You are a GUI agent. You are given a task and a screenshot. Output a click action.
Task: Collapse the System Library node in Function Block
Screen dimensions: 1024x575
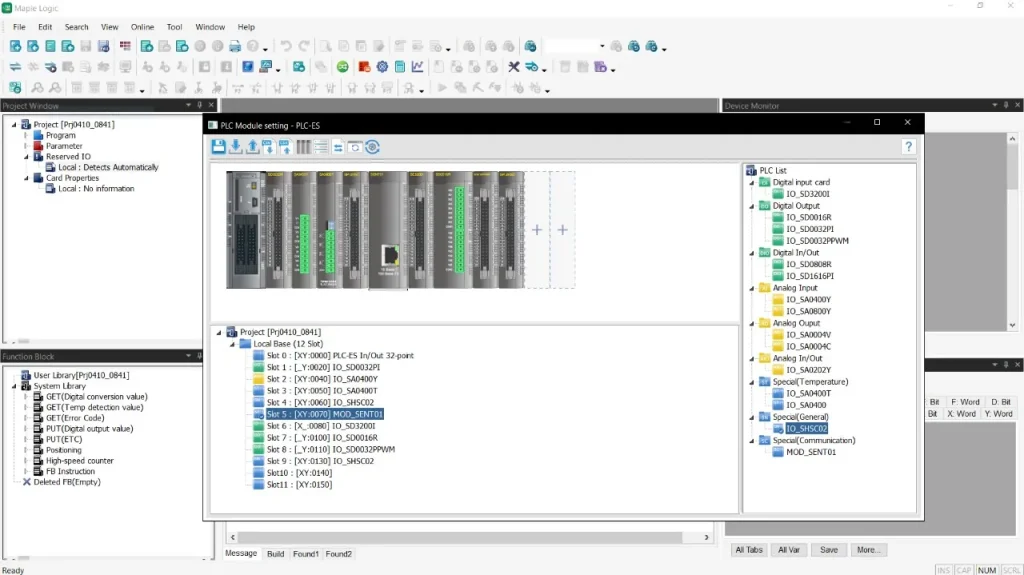[14, 386]
